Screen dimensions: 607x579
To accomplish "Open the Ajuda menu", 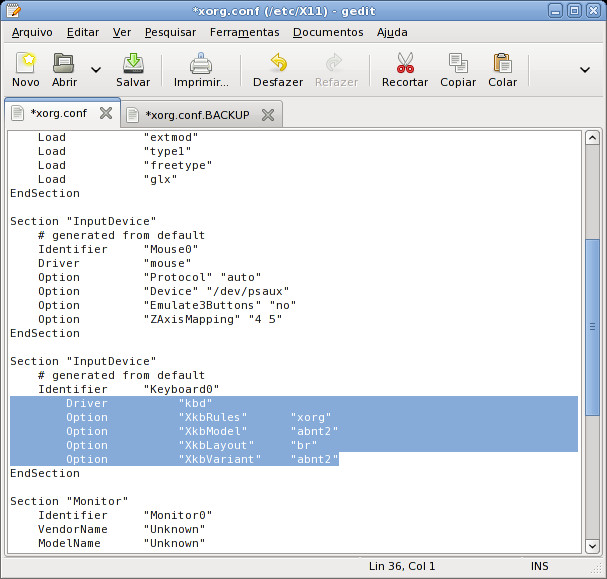I will tap(392, 33).
